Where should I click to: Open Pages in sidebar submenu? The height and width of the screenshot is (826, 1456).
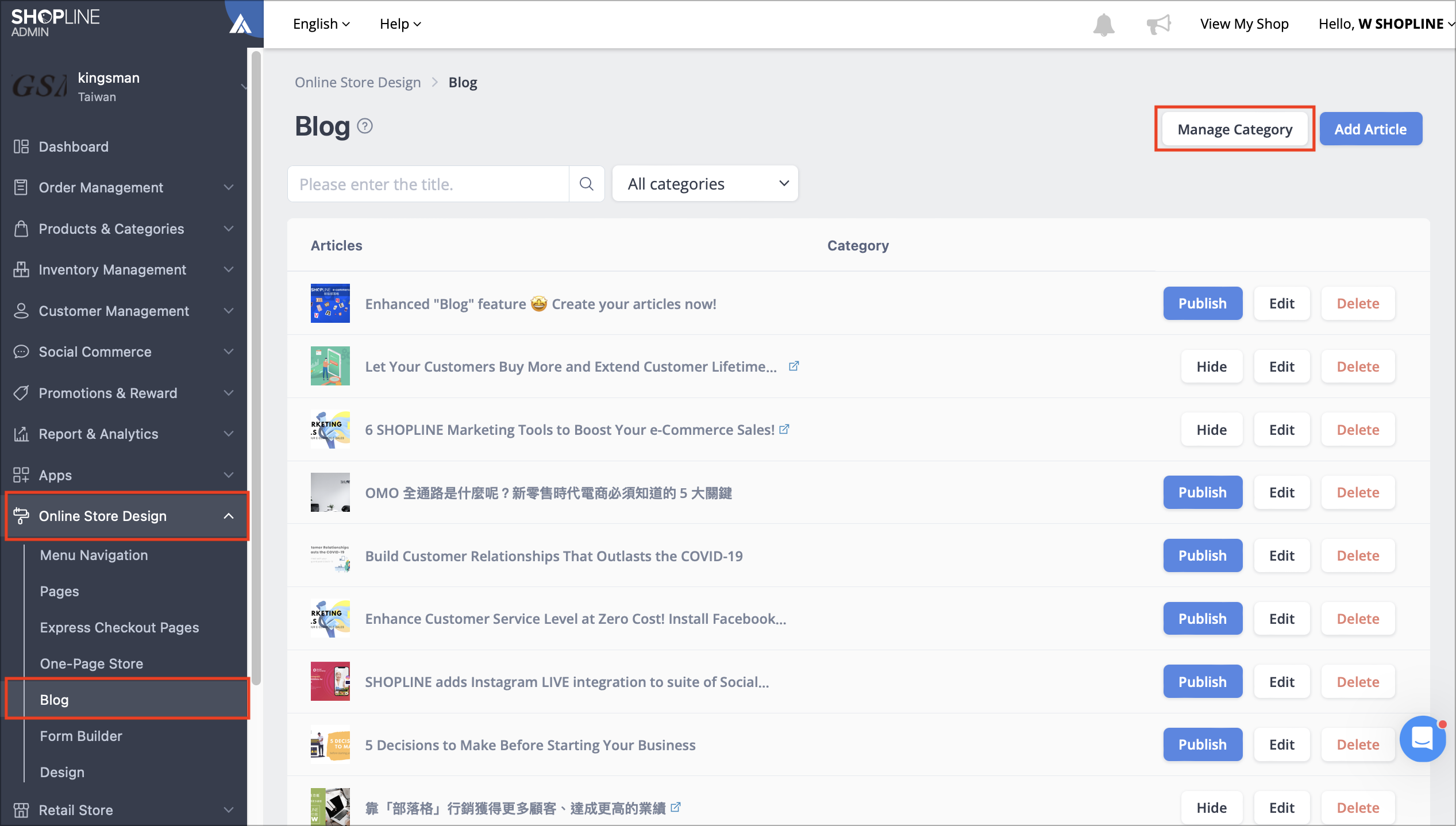60,591
